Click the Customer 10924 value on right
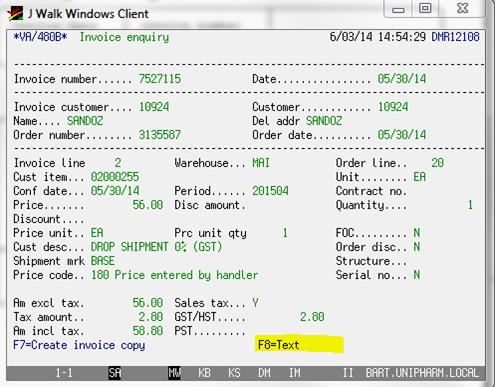Screen dimensions: 495x387 click(393, 107)
